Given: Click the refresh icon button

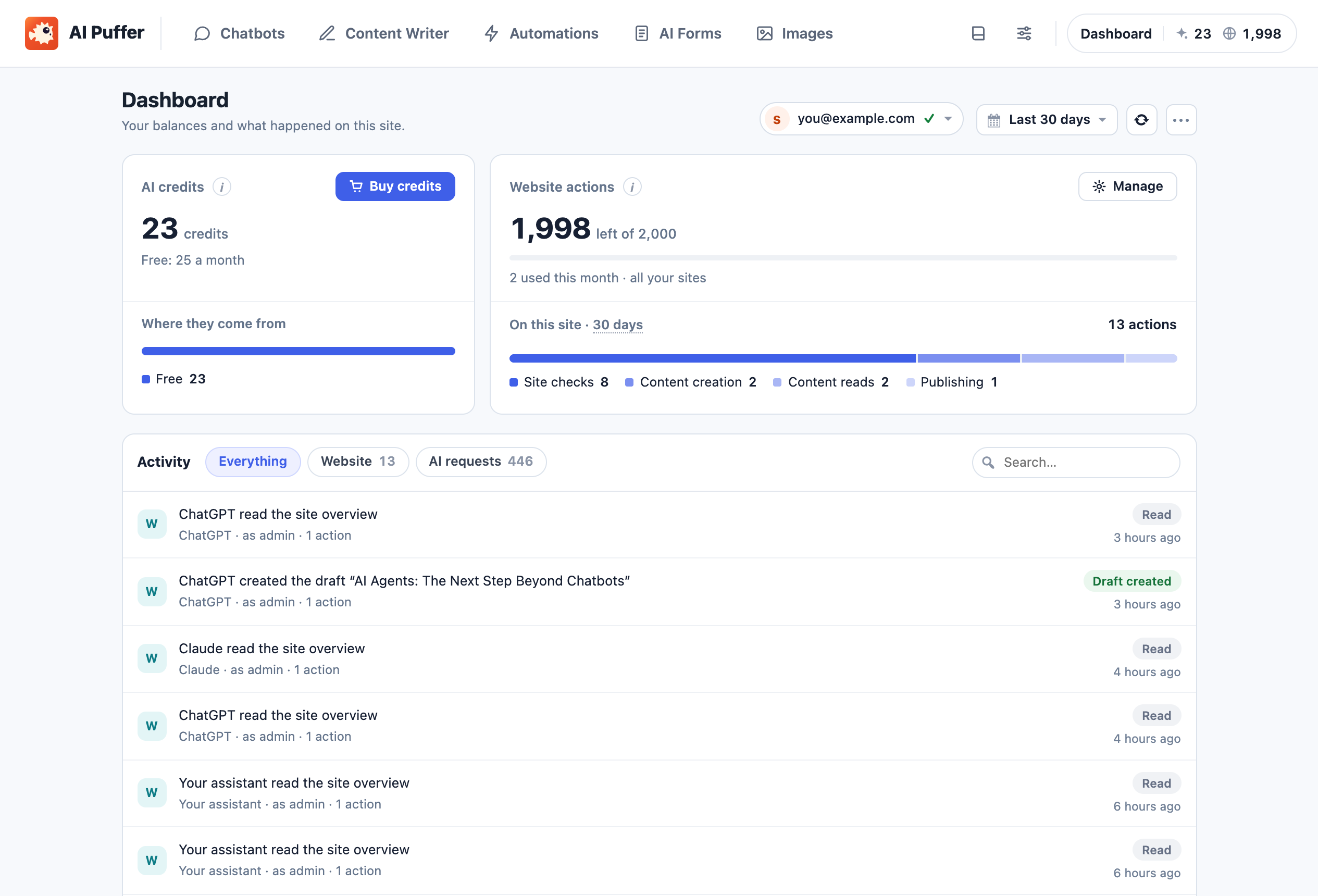Looking at the screenshot, I should coord(1141,120).
